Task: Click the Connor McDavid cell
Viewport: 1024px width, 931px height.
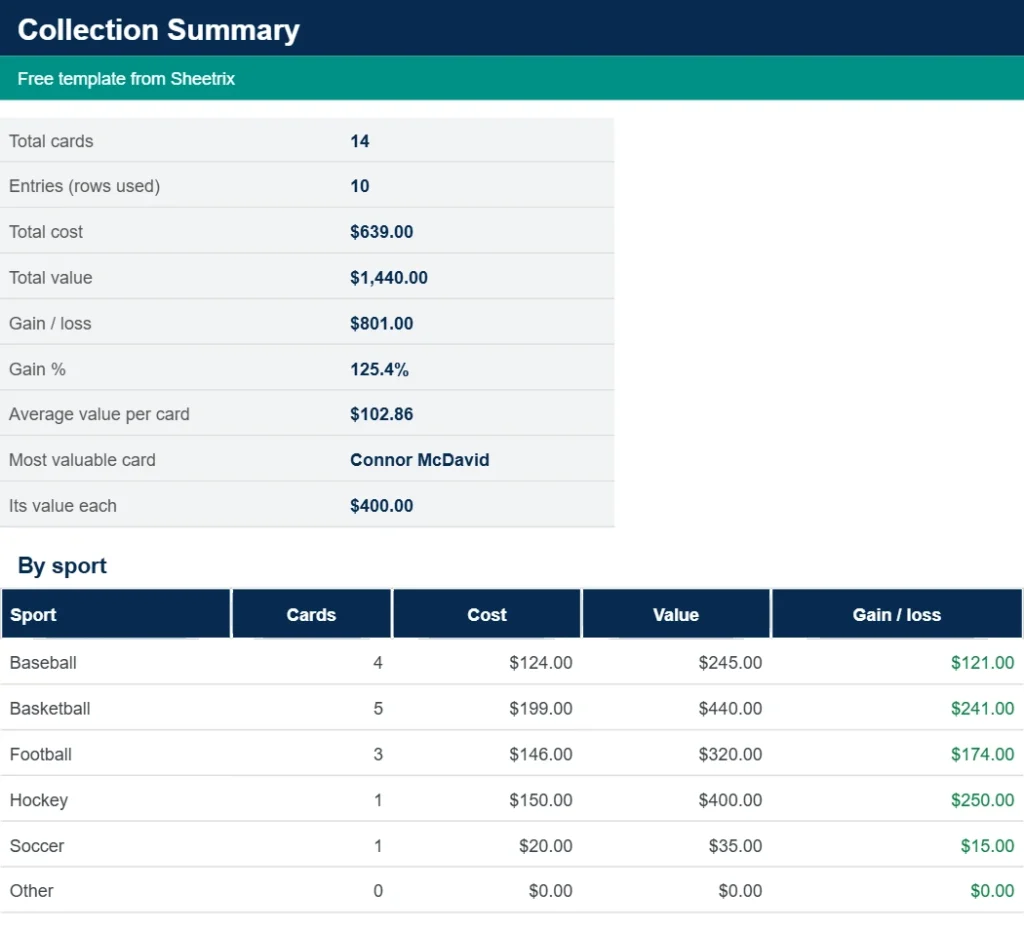Action: (419, 460)
